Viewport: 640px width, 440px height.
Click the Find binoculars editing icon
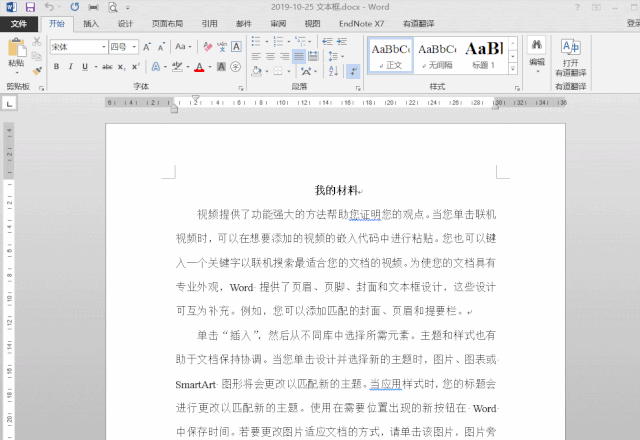coord(537,45)
